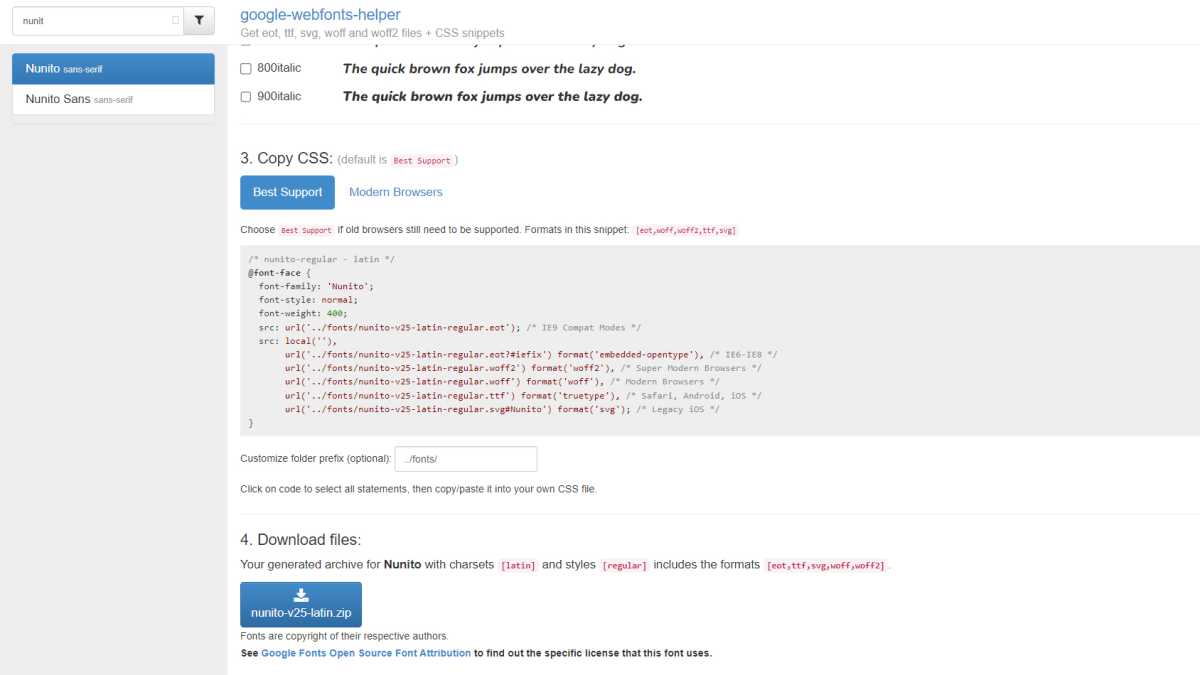Click the download arrow icon above nunito-v25-latin.zip

(301, 595)
